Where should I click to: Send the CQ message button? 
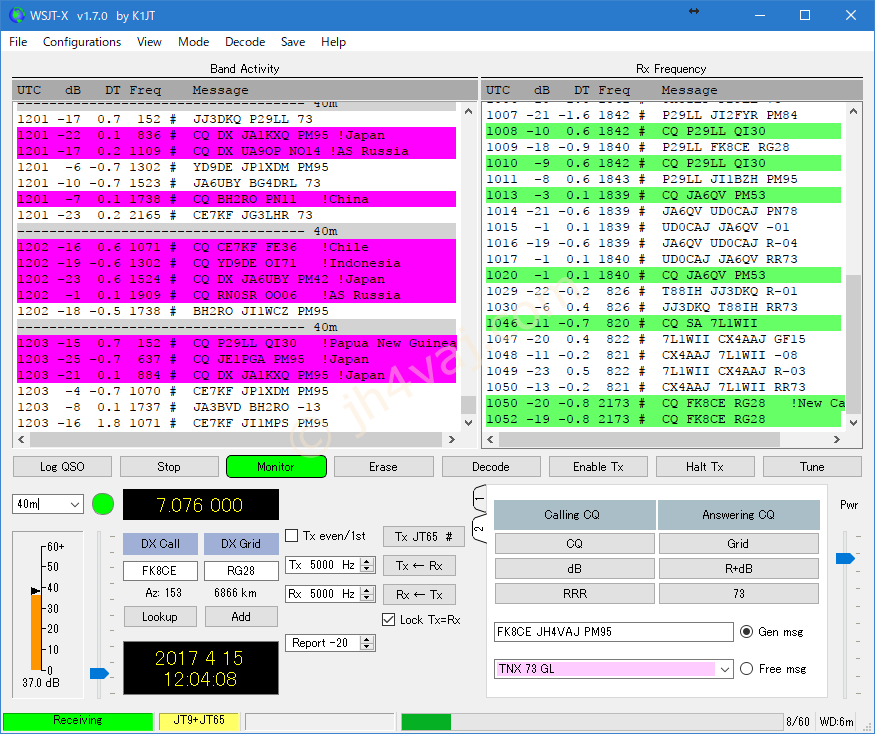(x=574, y=544)
